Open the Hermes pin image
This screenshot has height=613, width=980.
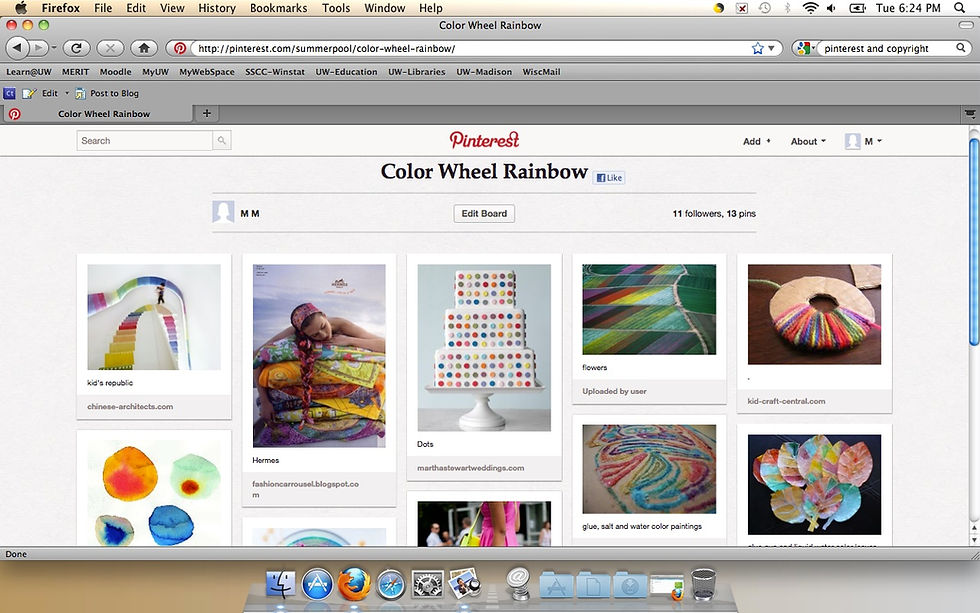point(319,356)
